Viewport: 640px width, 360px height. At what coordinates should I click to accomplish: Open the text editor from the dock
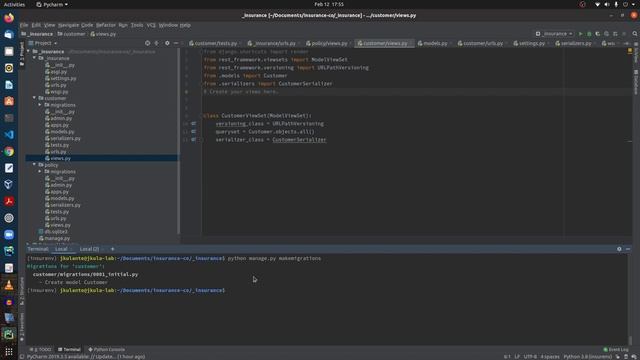pyautogui.click(x=9, y=168)
